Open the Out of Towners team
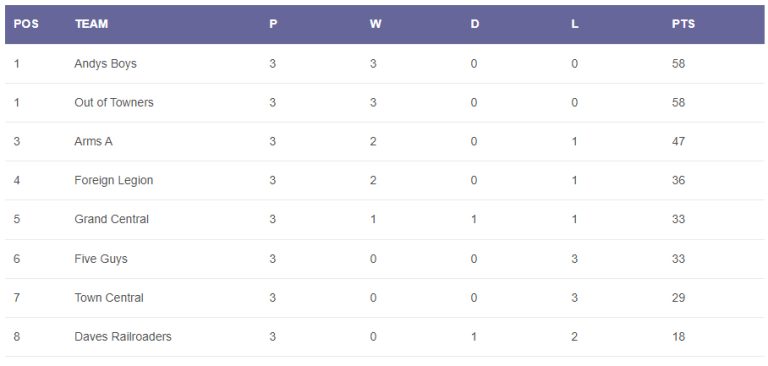768x366 pixels. click(x=114, y=102)
